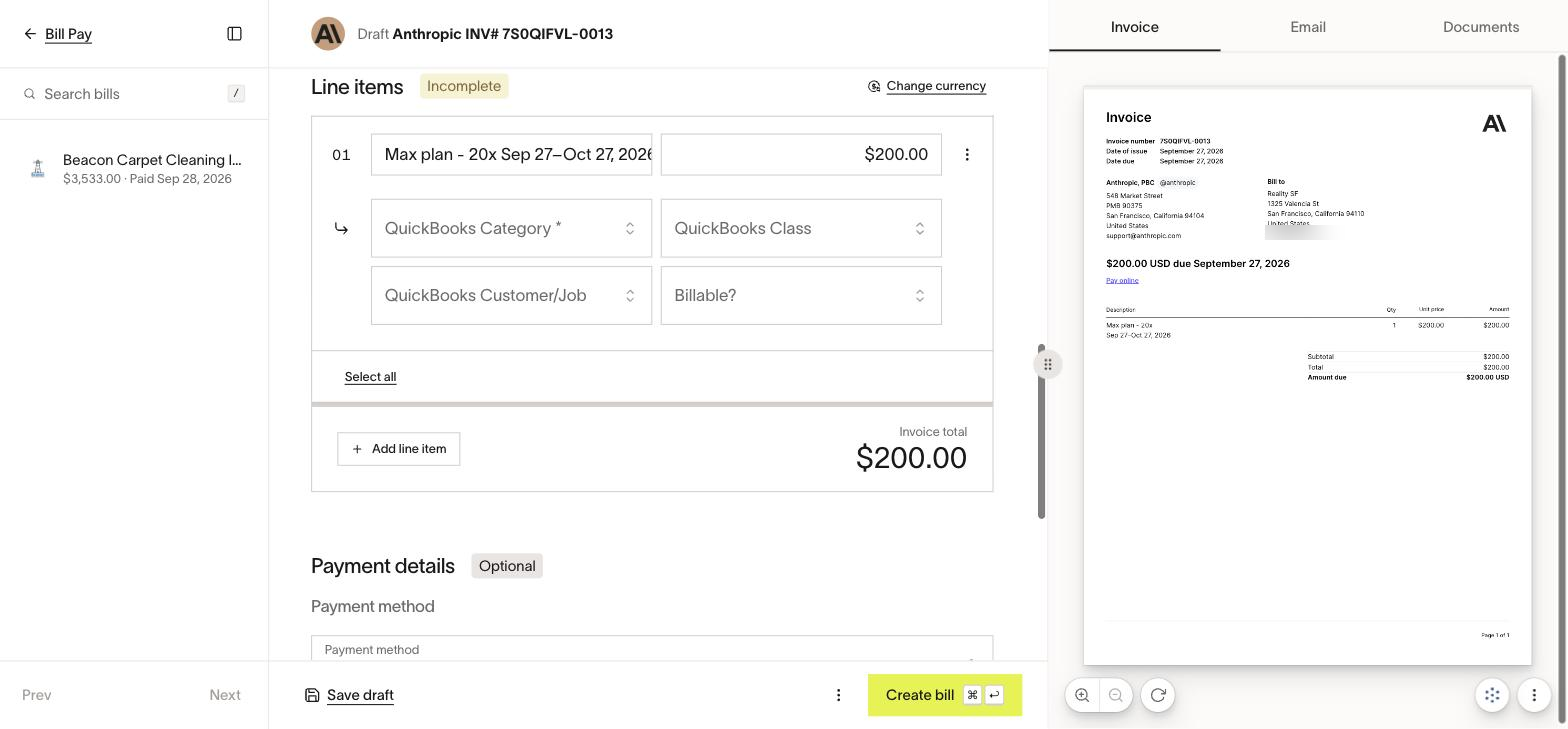This screenshot has width=1568, height=729.
Task: Open the QuickBooks Customer/Job dropdown
Action: pos(511,295)
